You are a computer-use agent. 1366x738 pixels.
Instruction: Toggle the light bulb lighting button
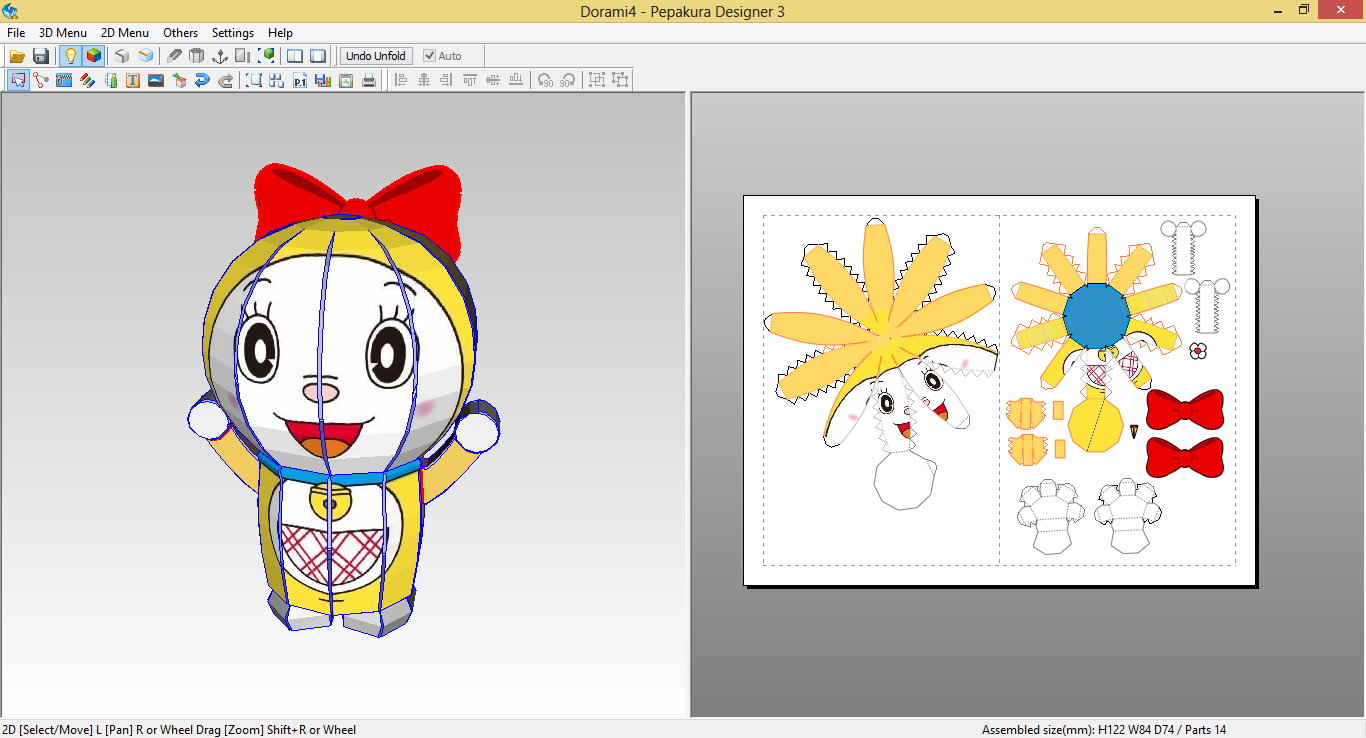(70, 56)
